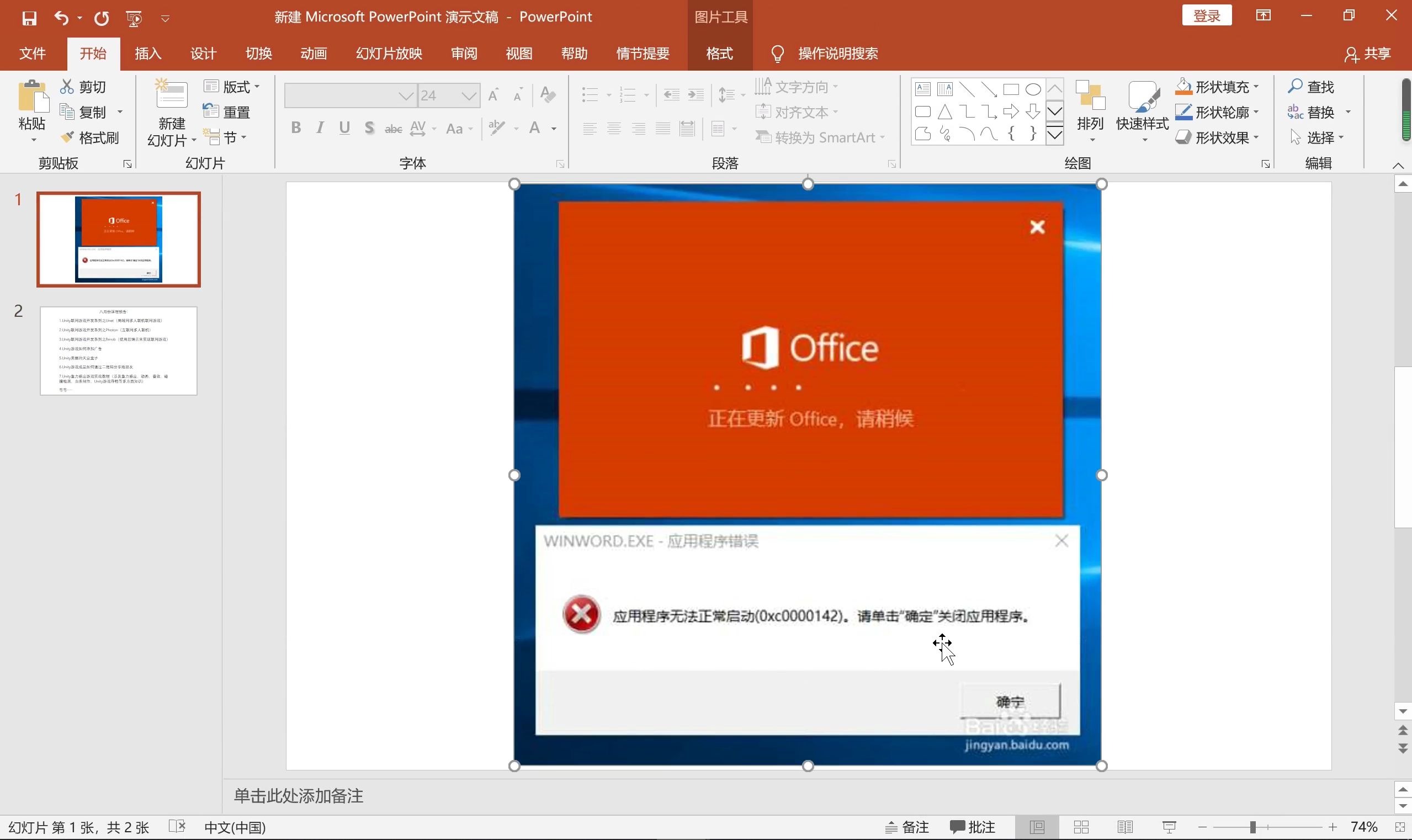
Task: Toggle Bold formatting
Action: coord(295,128)
